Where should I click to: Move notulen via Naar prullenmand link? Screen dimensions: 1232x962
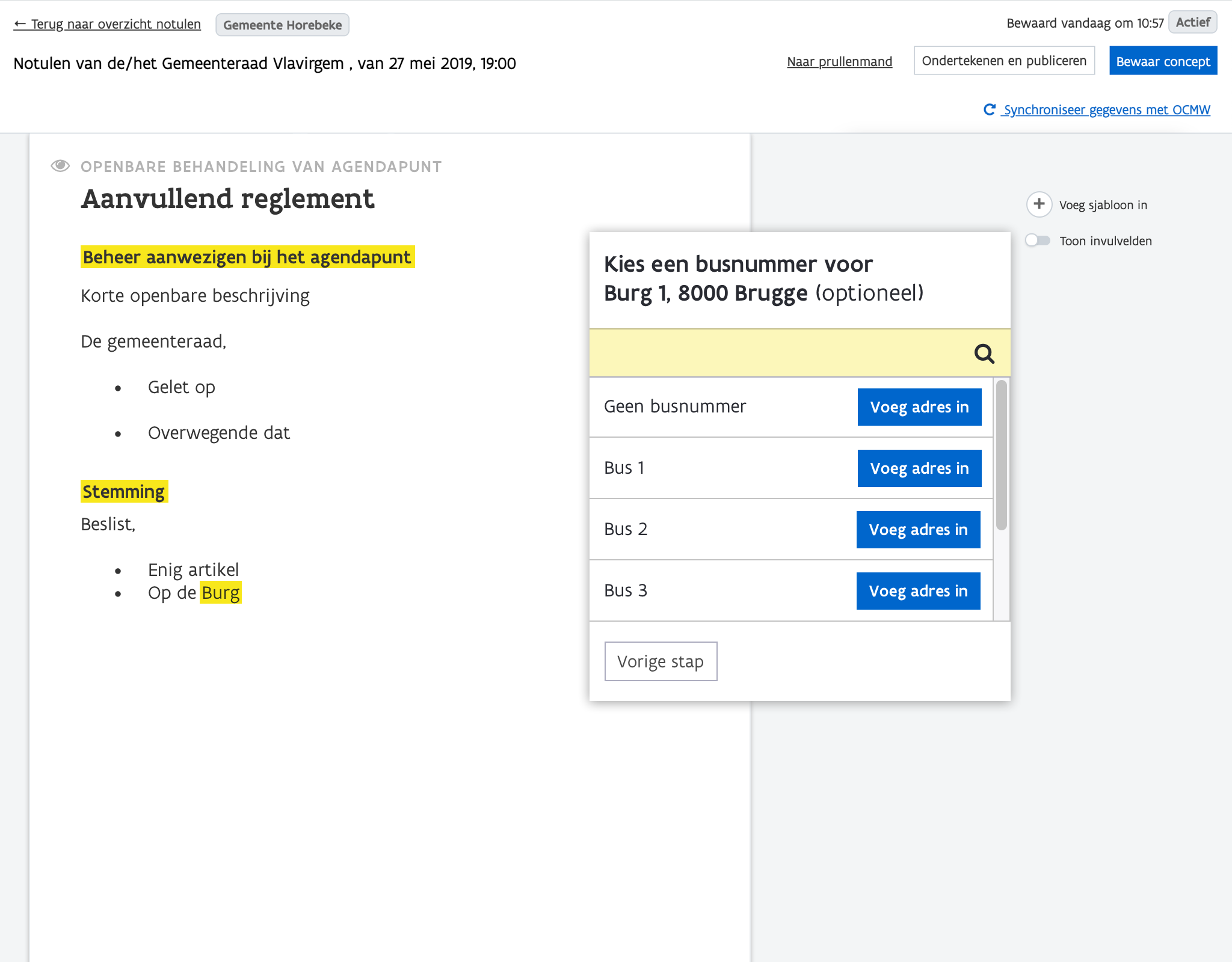point(839,61)
